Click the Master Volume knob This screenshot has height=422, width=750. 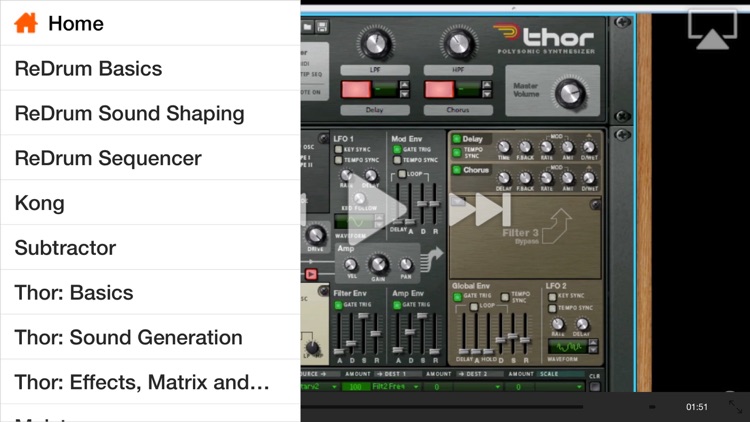tap(570, 92)
